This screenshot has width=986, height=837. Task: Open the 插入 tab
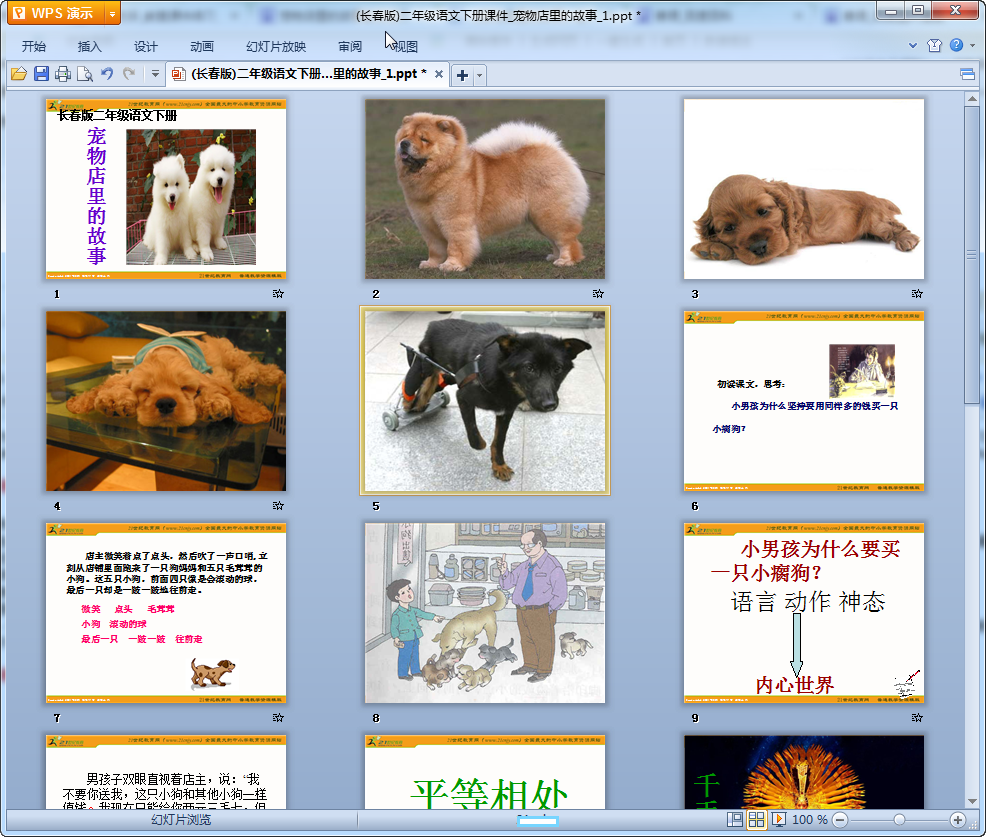[89, 47]
